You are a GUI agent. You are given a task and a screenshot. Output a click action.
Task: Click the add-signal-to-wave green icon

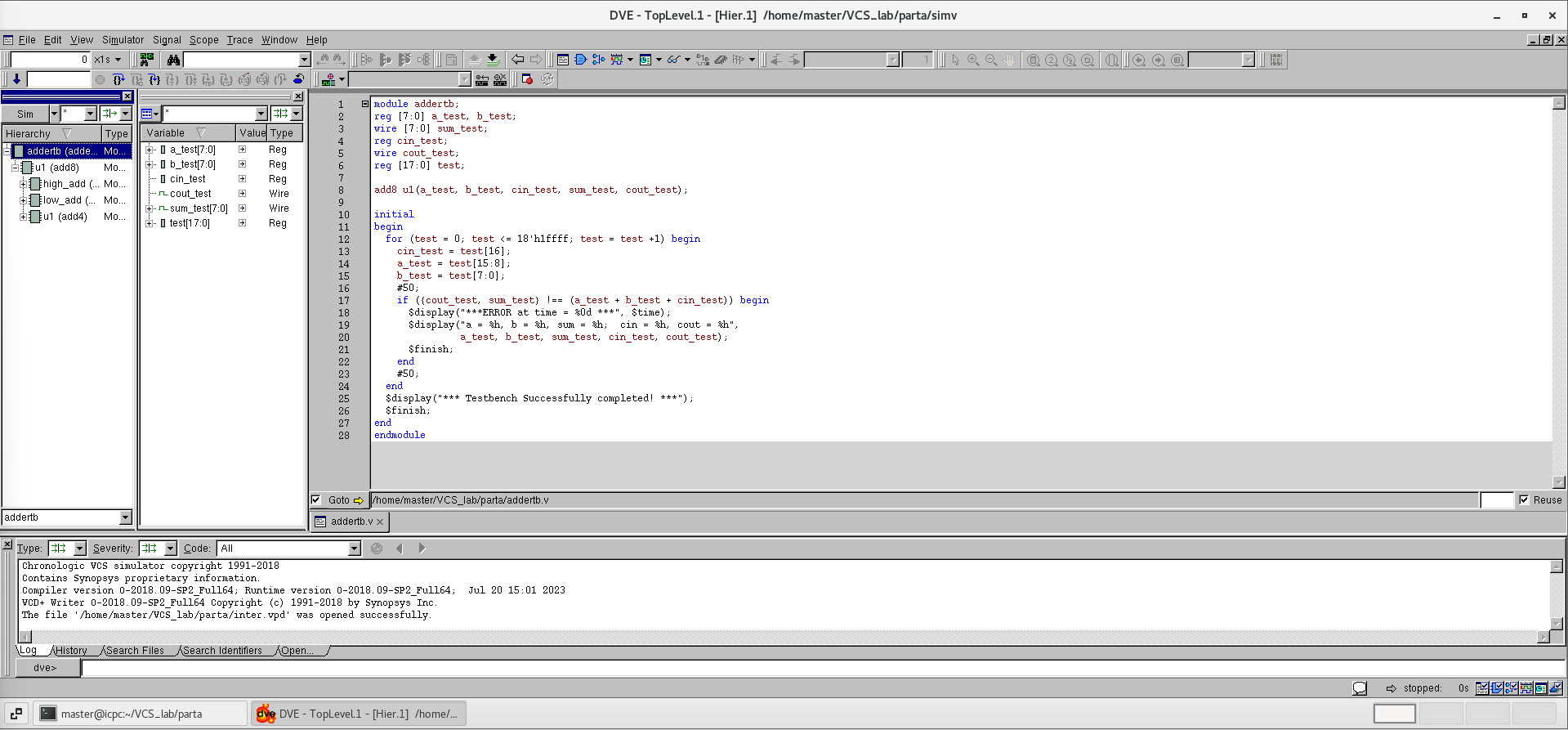click(328, 79)
